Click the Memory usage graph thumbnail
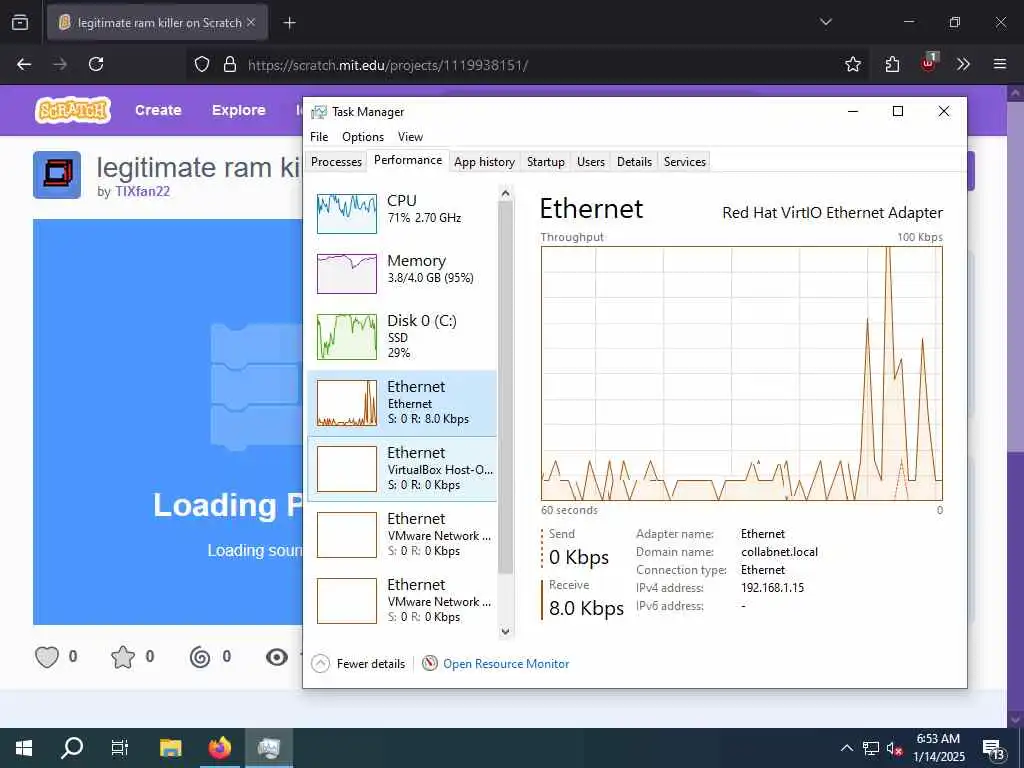Viewport: 1024px width, 768px height. coord(347,274)
